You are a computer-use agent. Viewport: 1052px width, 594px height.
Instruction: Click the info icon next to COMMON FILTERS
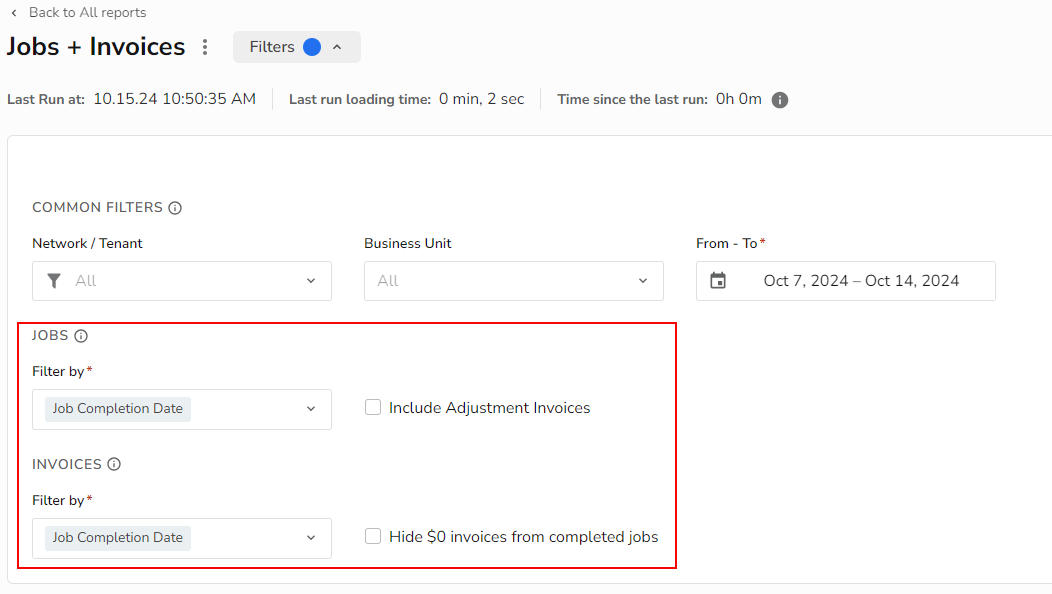(175, 207)
